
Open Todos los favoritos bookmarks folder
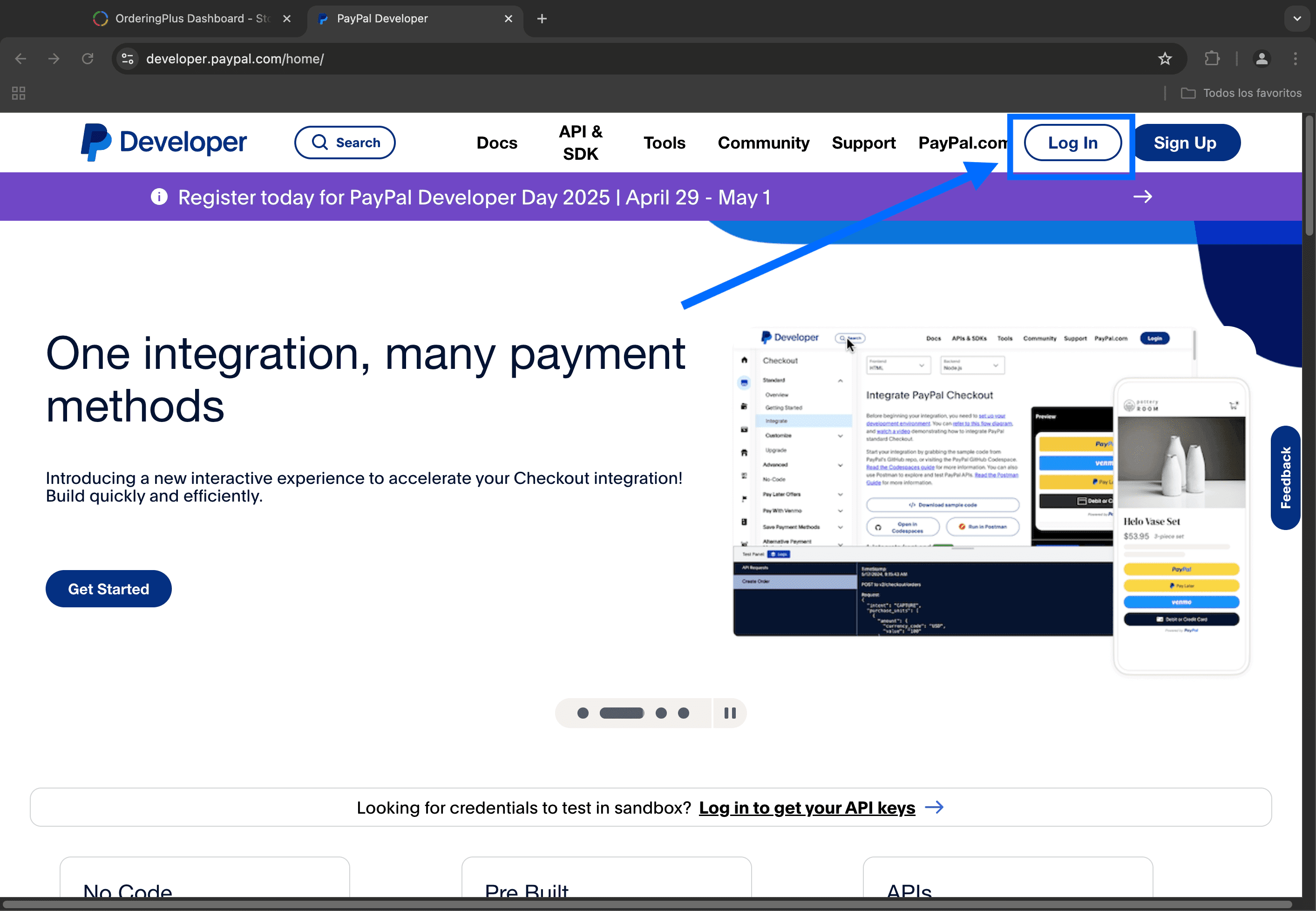tap(1241, 93)
